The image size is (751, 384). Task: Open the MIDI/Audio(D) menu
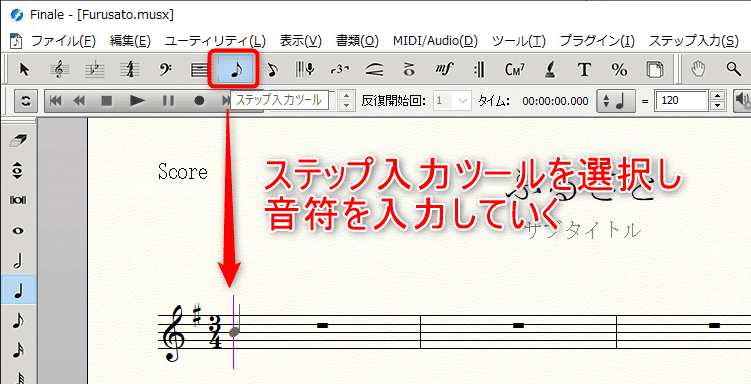point(435,41)
